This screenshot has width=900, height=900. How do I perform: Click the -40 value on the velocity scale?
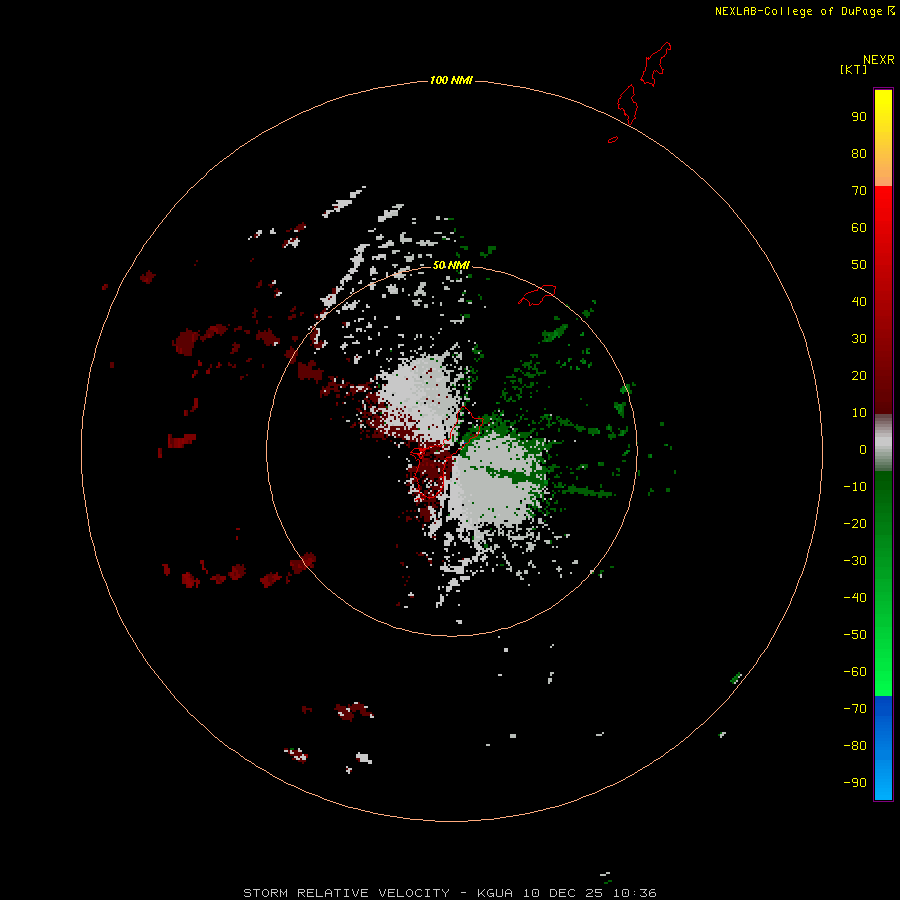click(x=855, y=598)
